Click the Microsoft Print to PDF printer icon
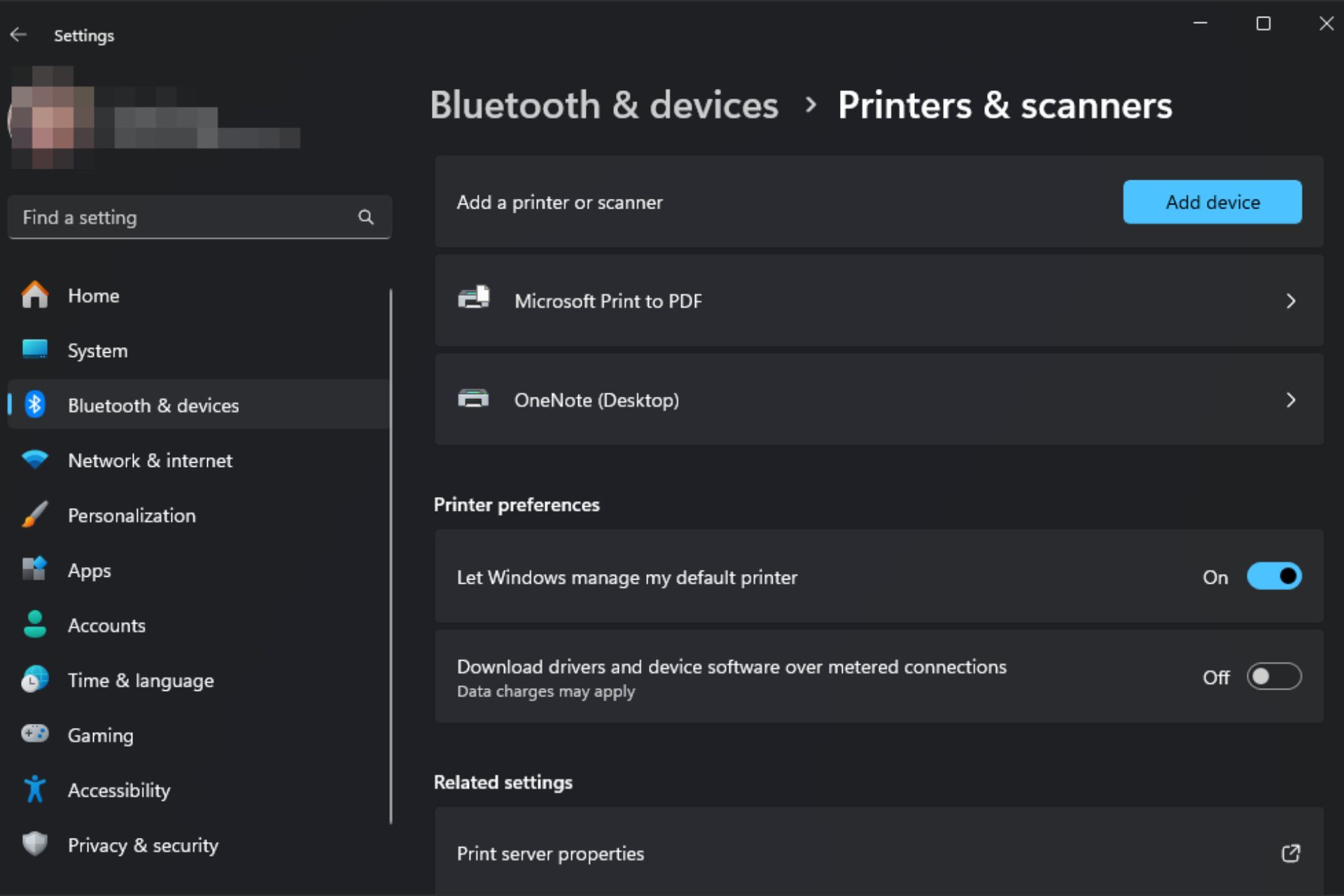 click(x=474, y=298)
